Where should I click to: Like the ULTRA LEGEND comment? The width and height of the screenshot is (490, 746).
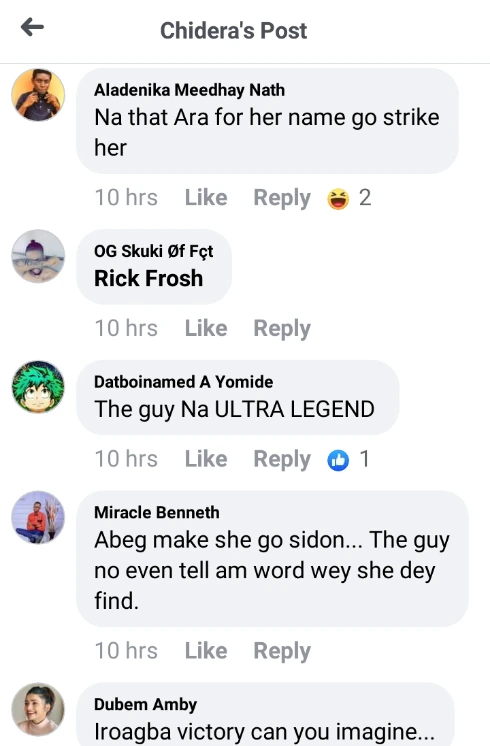pos(206,459)
